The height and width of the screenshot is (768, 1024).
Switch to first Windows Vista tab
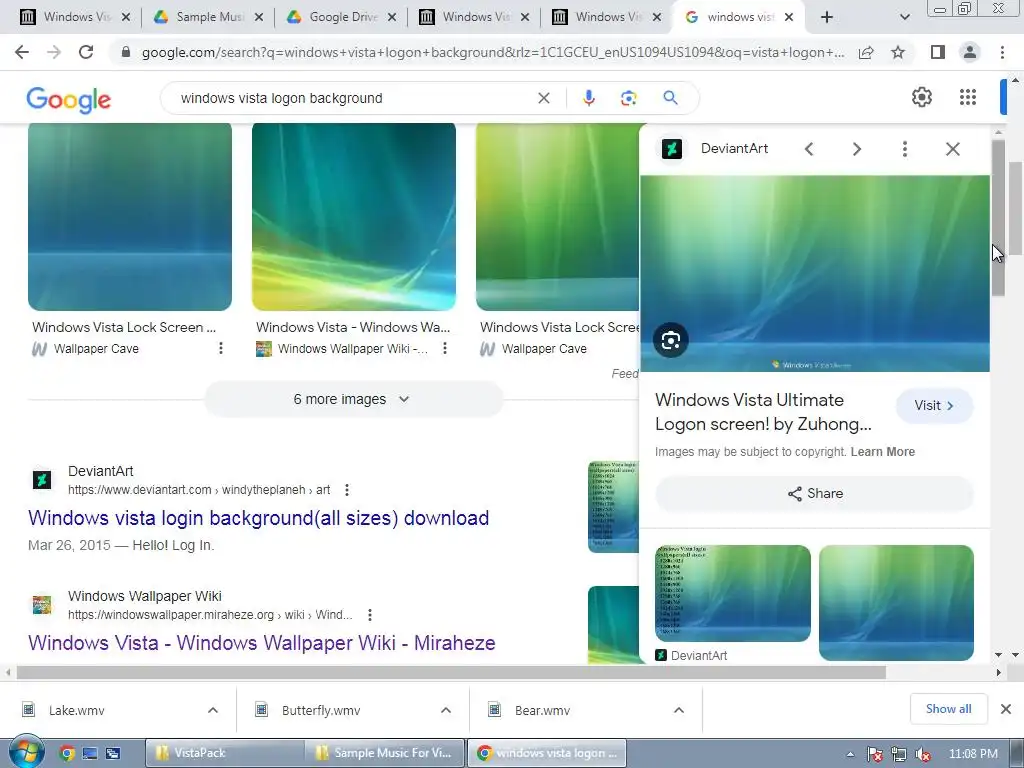(x=74, y=17)
